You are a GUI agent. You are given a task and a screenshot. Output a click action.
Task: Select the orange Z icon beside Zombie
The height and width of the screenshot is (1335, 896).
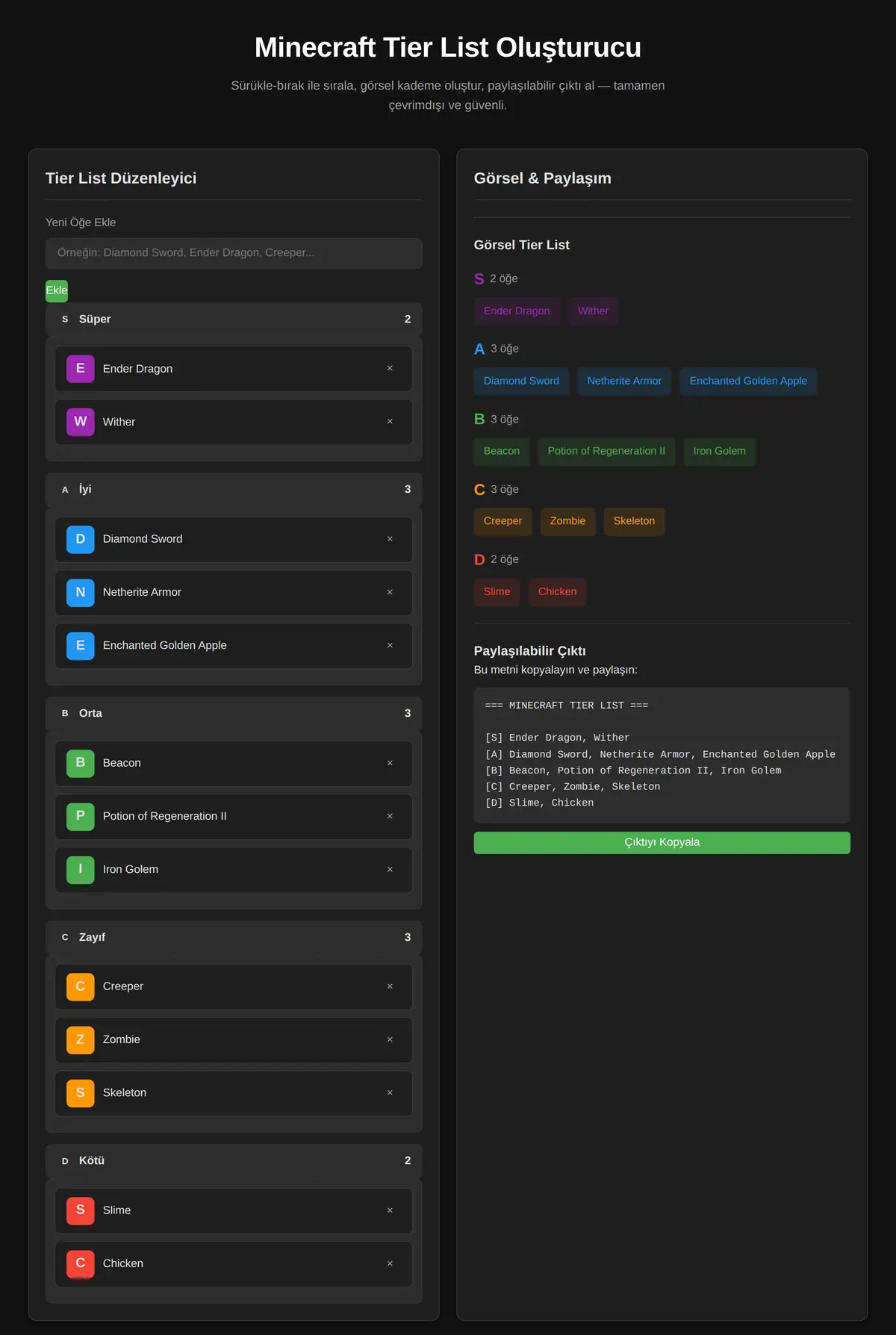coord(81,1039)
